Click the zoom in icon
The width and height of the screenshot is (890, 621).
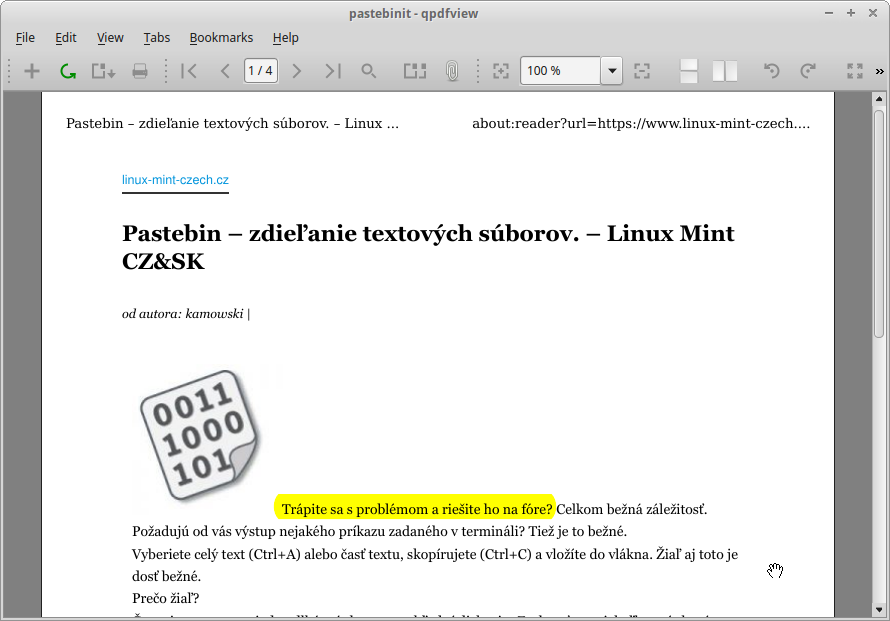[501, 71]
